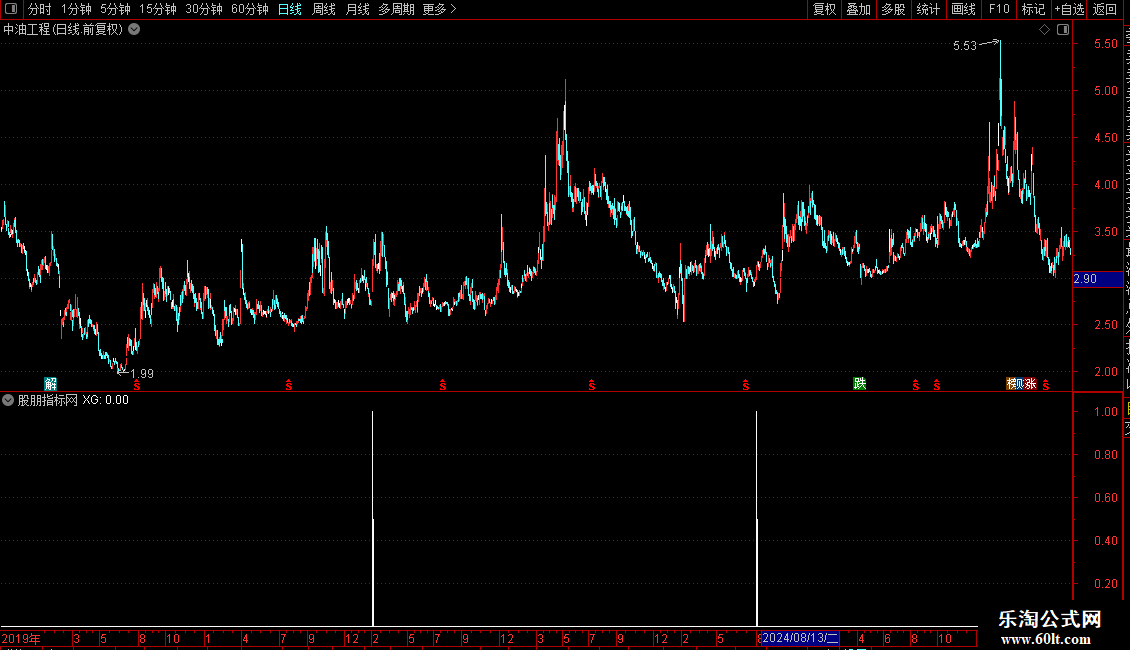
Task: Activate the 画线 drawing tool
Action: point(964,9)
